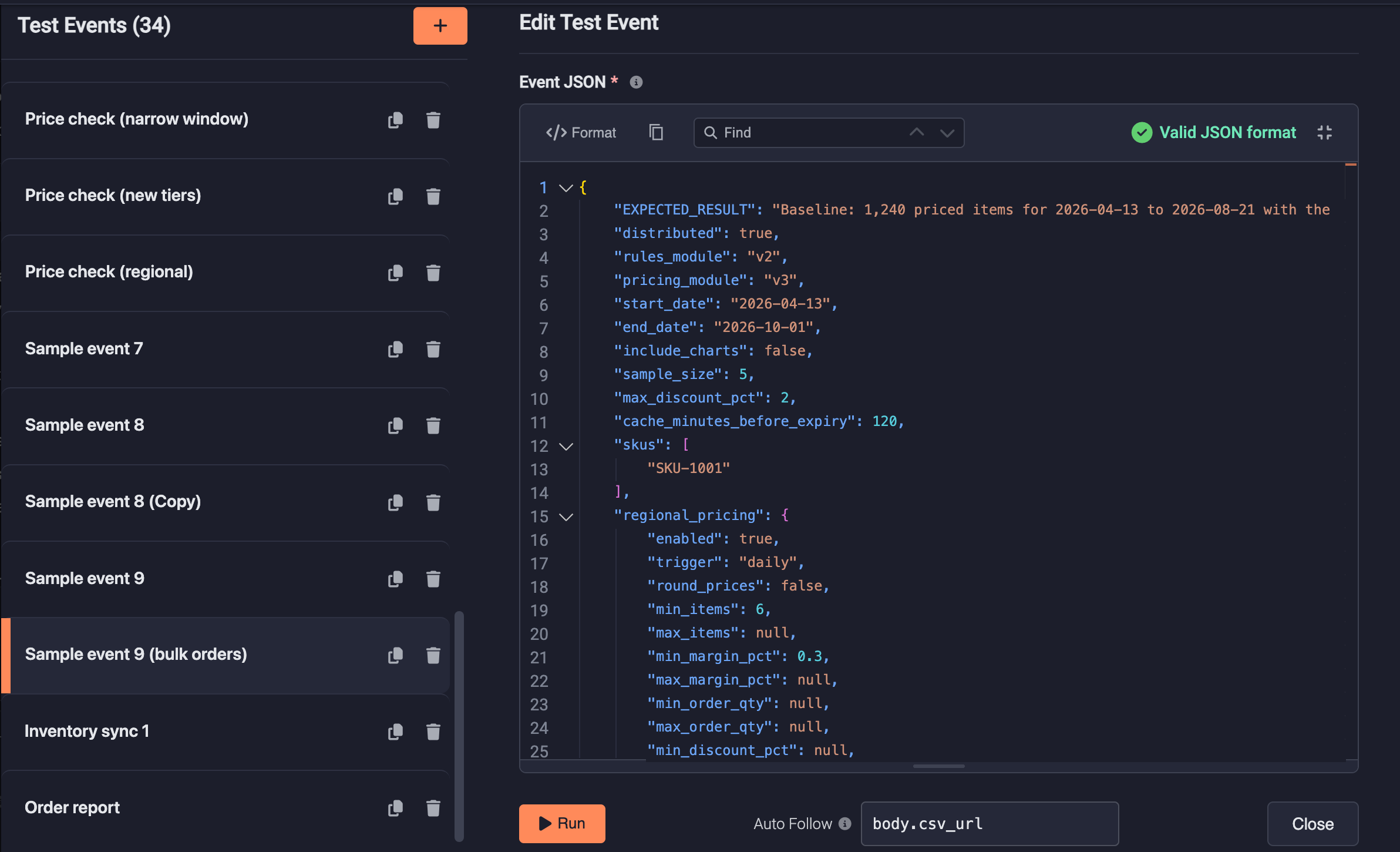Open Auto Follow info icon
The height and width of the screenshot is (852, 1400).
point(844,824)
